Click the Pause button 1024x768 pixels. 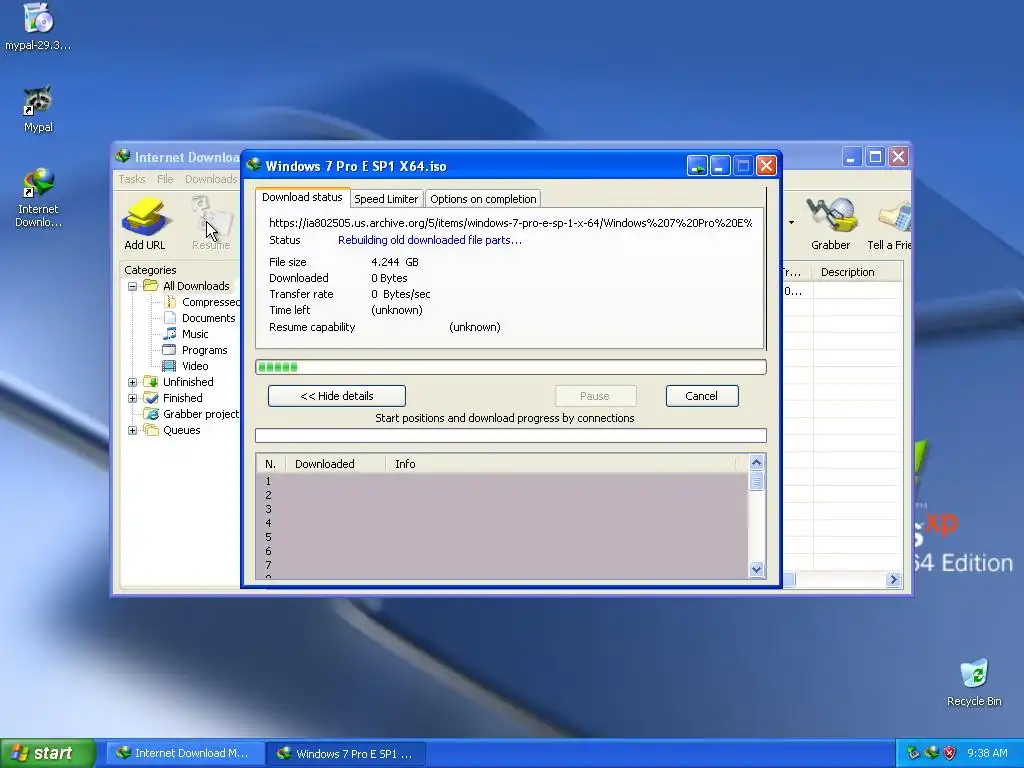coord(595,396)
